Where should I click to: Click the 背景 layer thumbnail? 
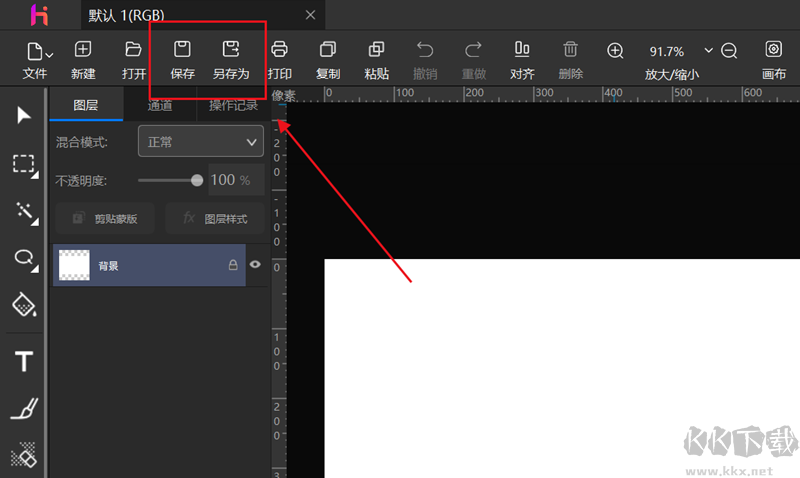pos(74,265)
